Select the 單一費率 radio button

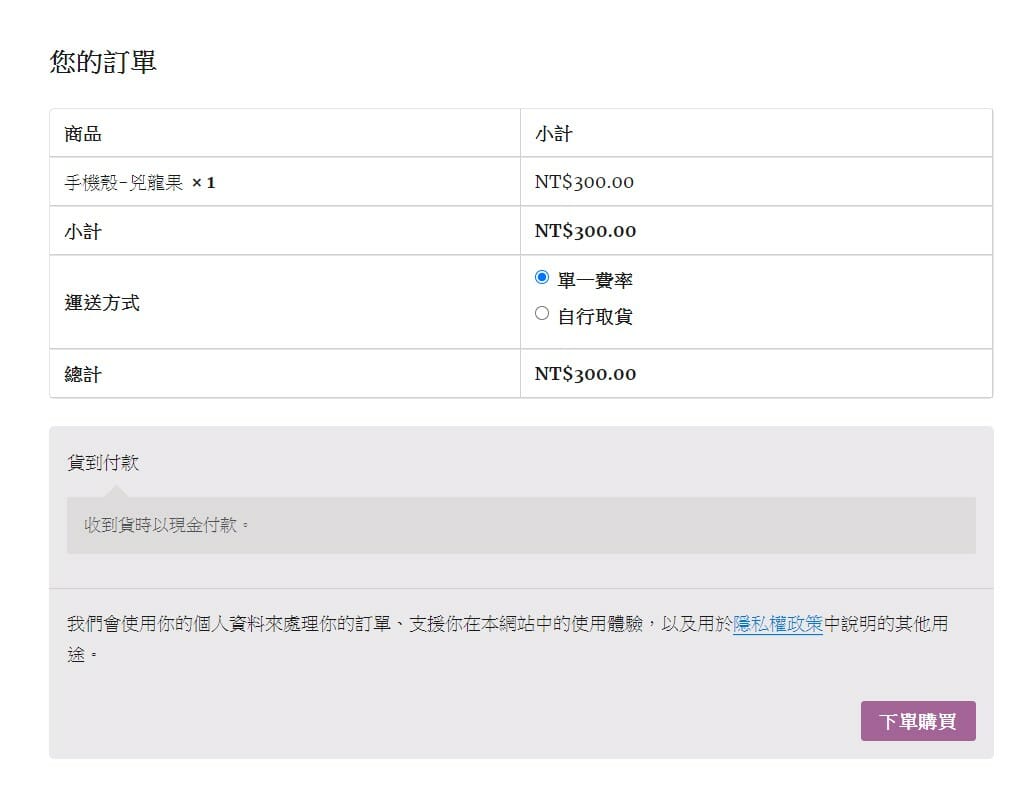[542, 277]
